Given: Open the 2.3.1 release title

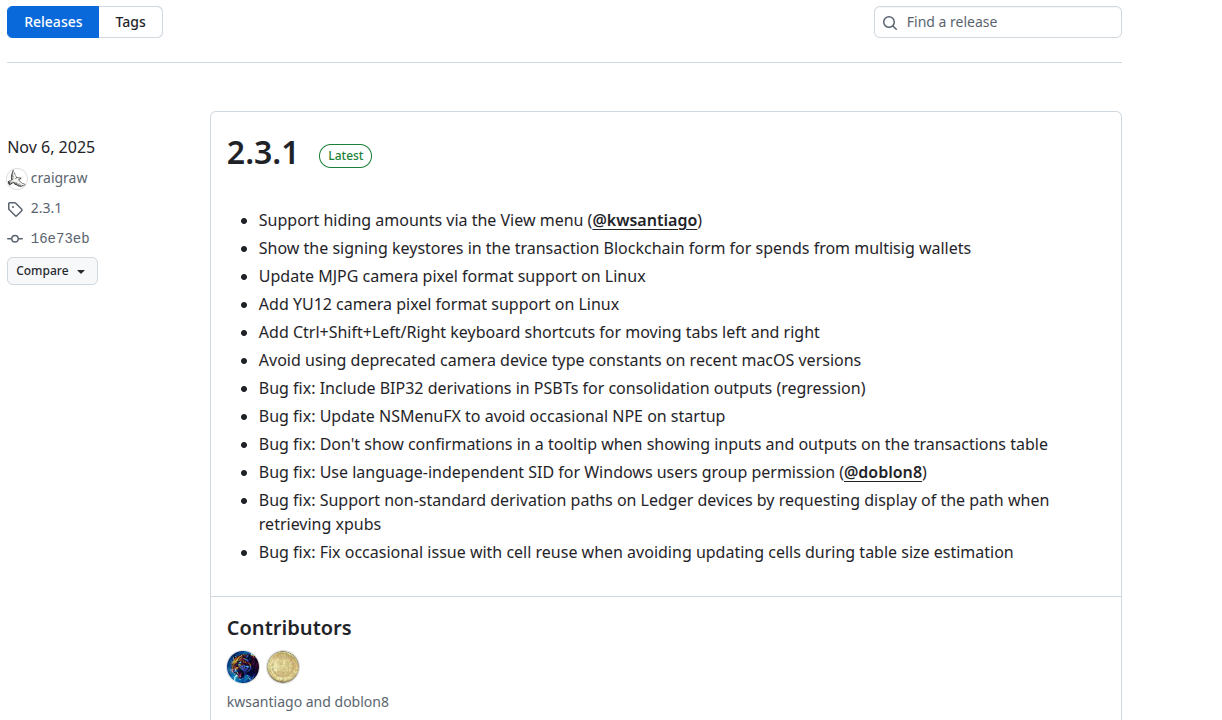Looking at the screenshot, I should pos(262,153).
